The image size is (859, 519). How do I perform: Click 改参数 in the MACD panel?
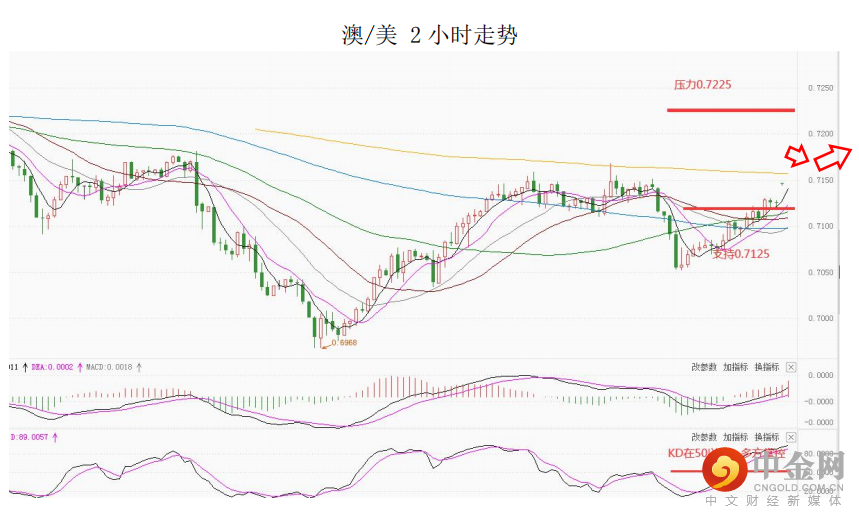point(704,367)
